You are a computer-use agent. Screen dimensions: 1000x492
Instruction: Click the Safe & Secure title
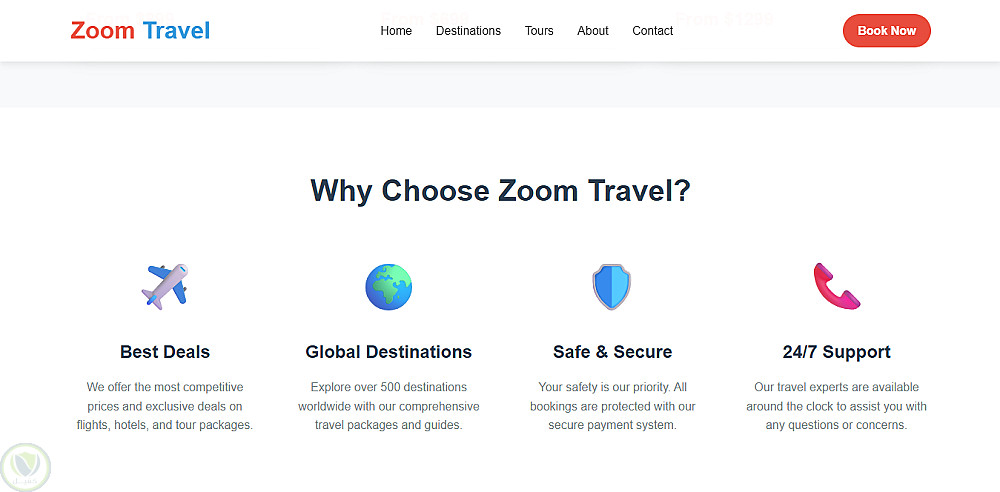pos(612,352)
